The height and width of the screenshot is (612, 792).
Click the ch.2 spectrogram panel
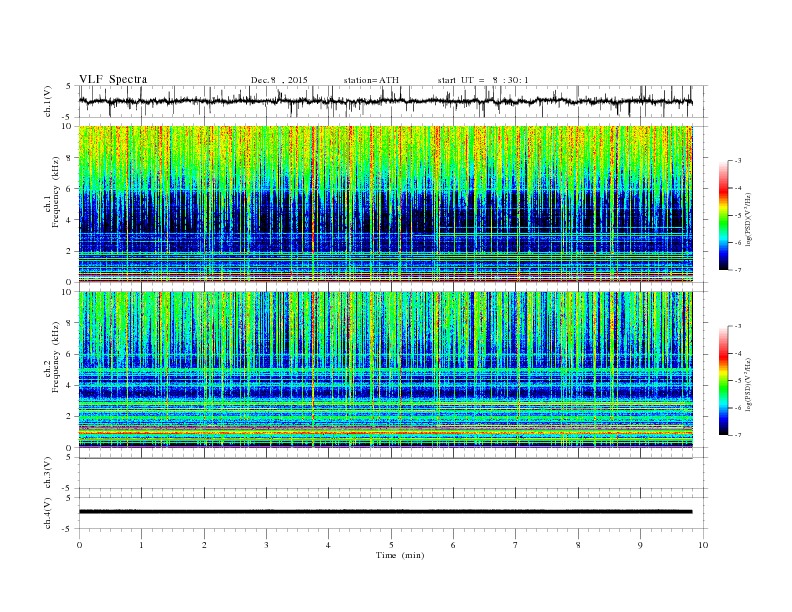(x=386, y=370)
